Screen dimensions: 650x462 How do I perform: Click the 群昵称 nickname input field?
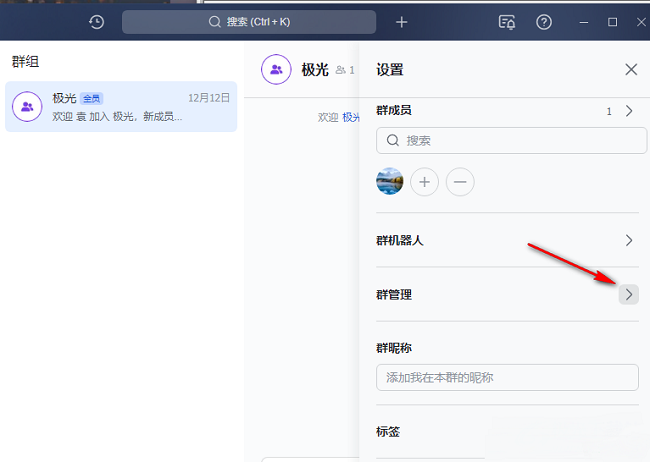point(507,377)
